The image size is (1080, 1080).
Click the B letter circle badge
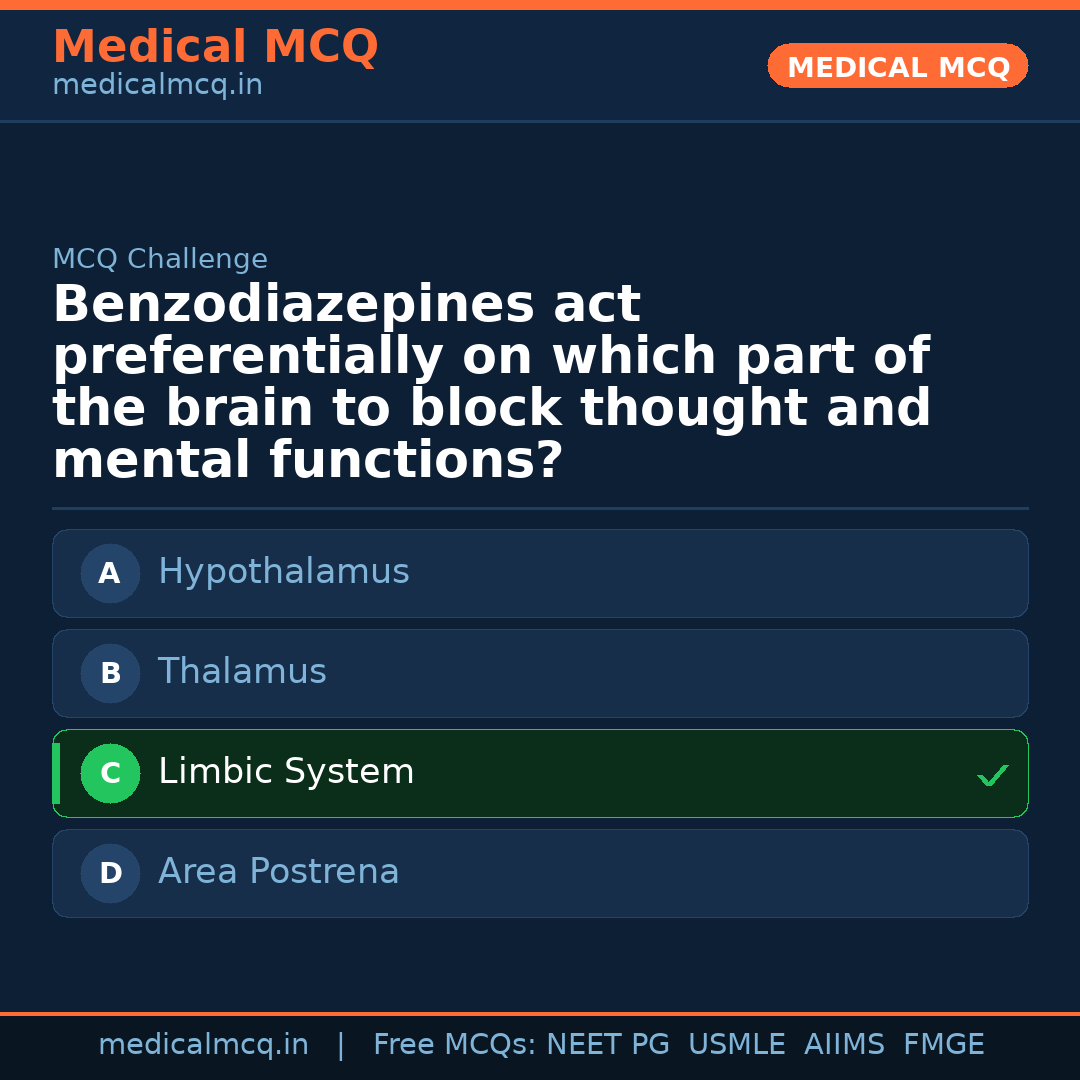coord(110,674)
